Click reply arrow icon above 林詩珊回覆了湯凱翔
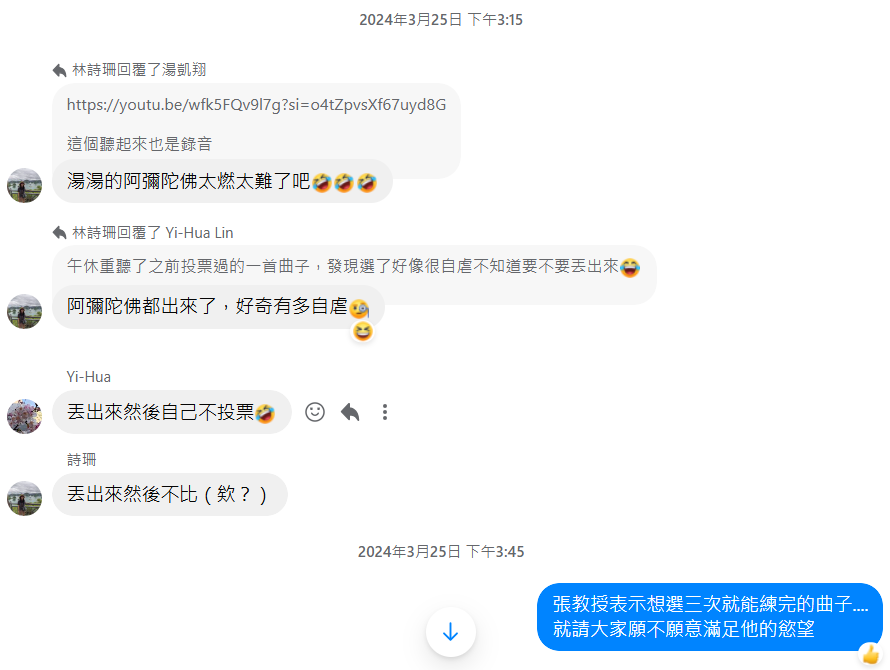This screenshot has height=670, width=890. (59, 70)
